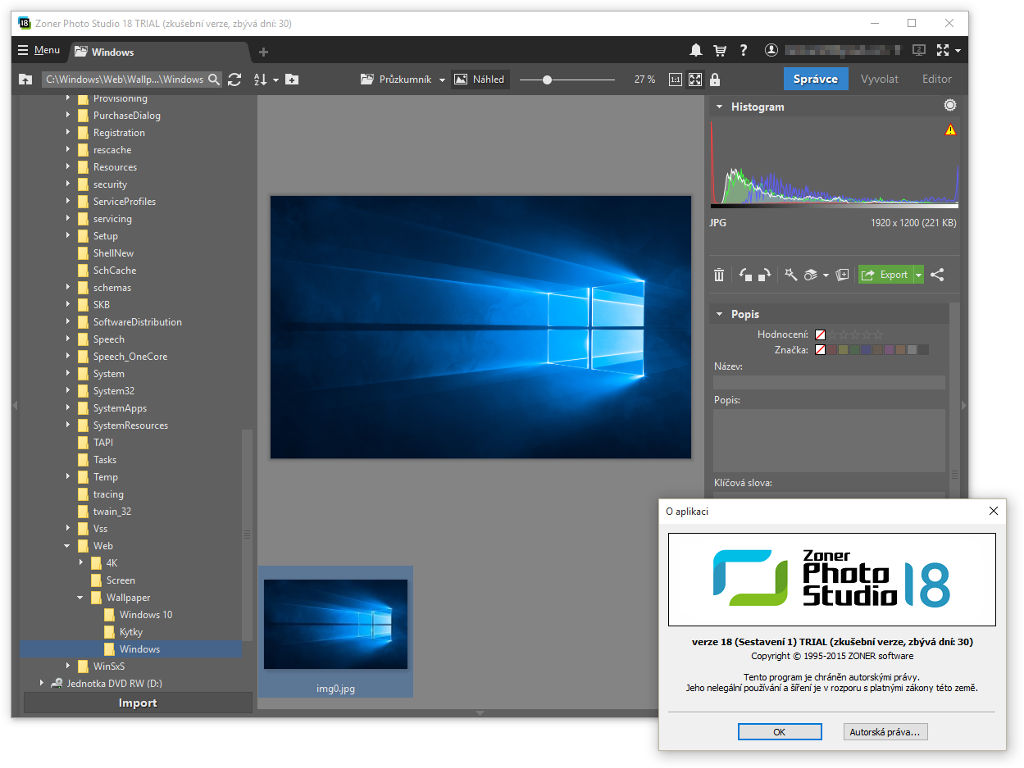Viewport: 1024px width, 768px height.
Task: Open Autorská práva in the about dialog
Action: (x=885, y=732)
